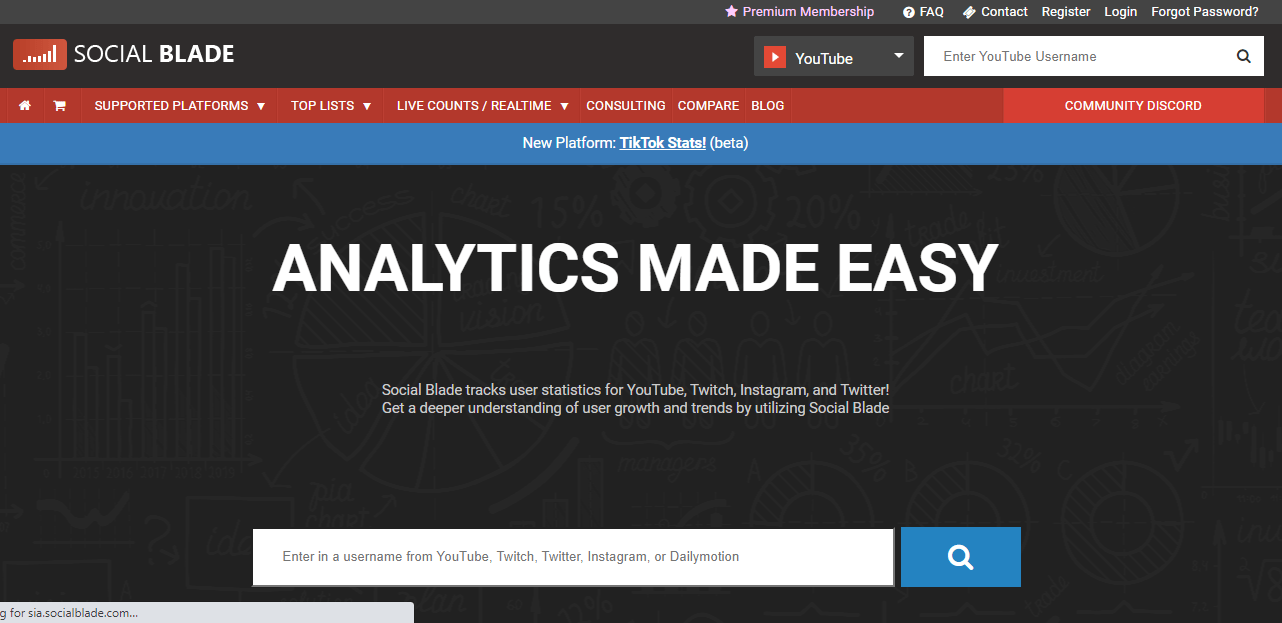
Task: Click the ticket icon beside Contact
Action: (x=969, y=12)
